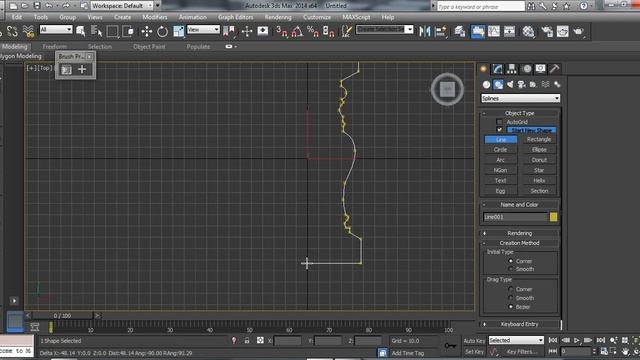Click the Set Keys key icon
Viewport: 640px width, 360px height.
[451, 346]
